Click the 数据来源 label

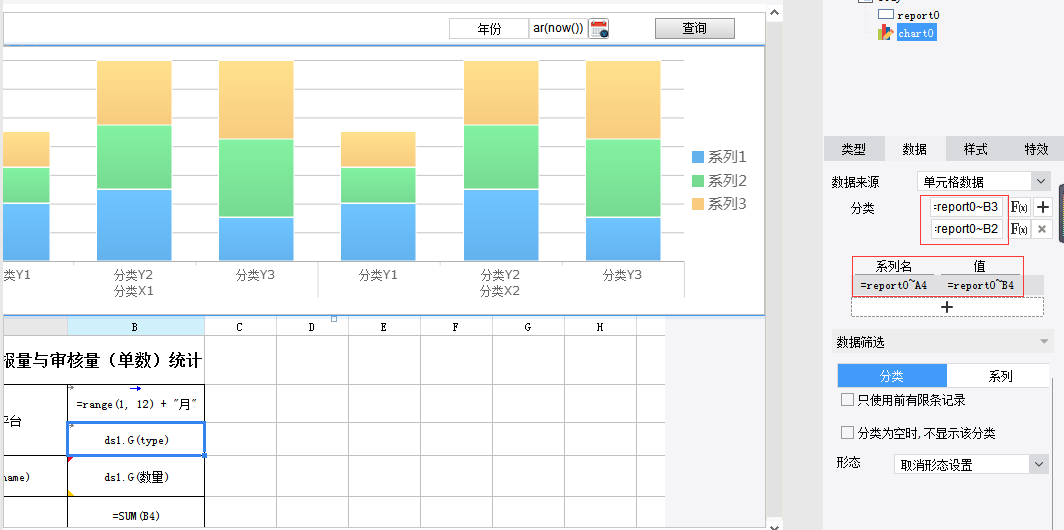855,182
